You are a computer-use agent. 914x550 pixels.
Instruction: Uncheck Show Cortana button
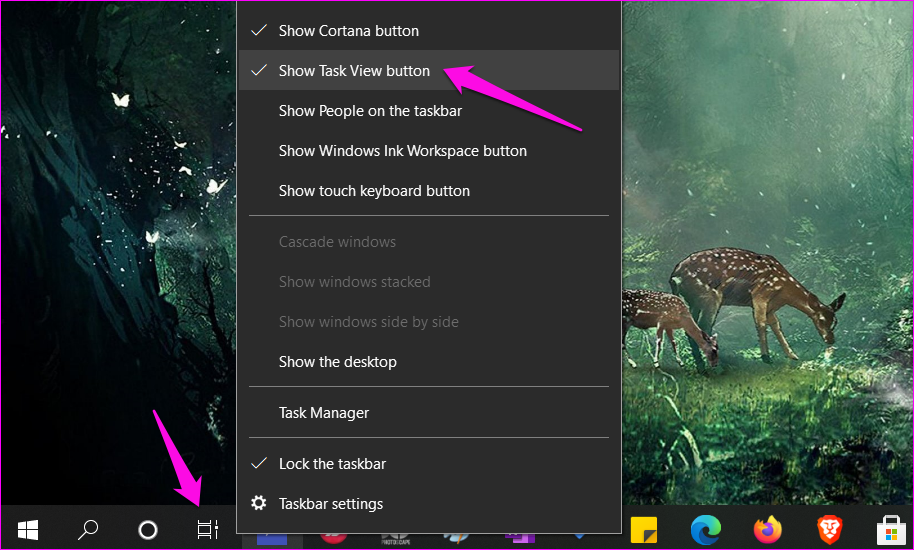coord(348,31)
